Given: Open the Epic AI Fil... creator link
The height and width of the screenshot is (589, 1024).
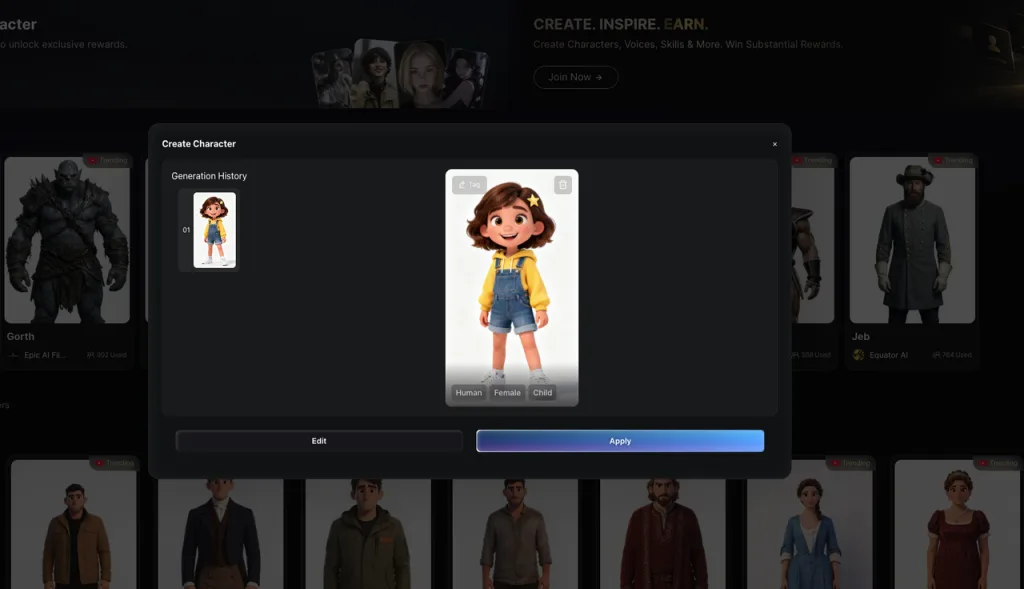Looking at the screenshot, I should coord(45,355).
